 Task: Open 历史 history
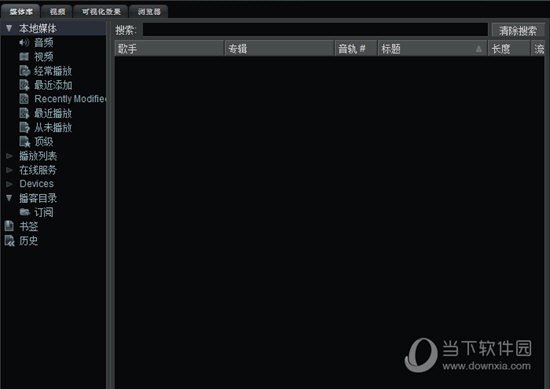click(x=28, y=241)
